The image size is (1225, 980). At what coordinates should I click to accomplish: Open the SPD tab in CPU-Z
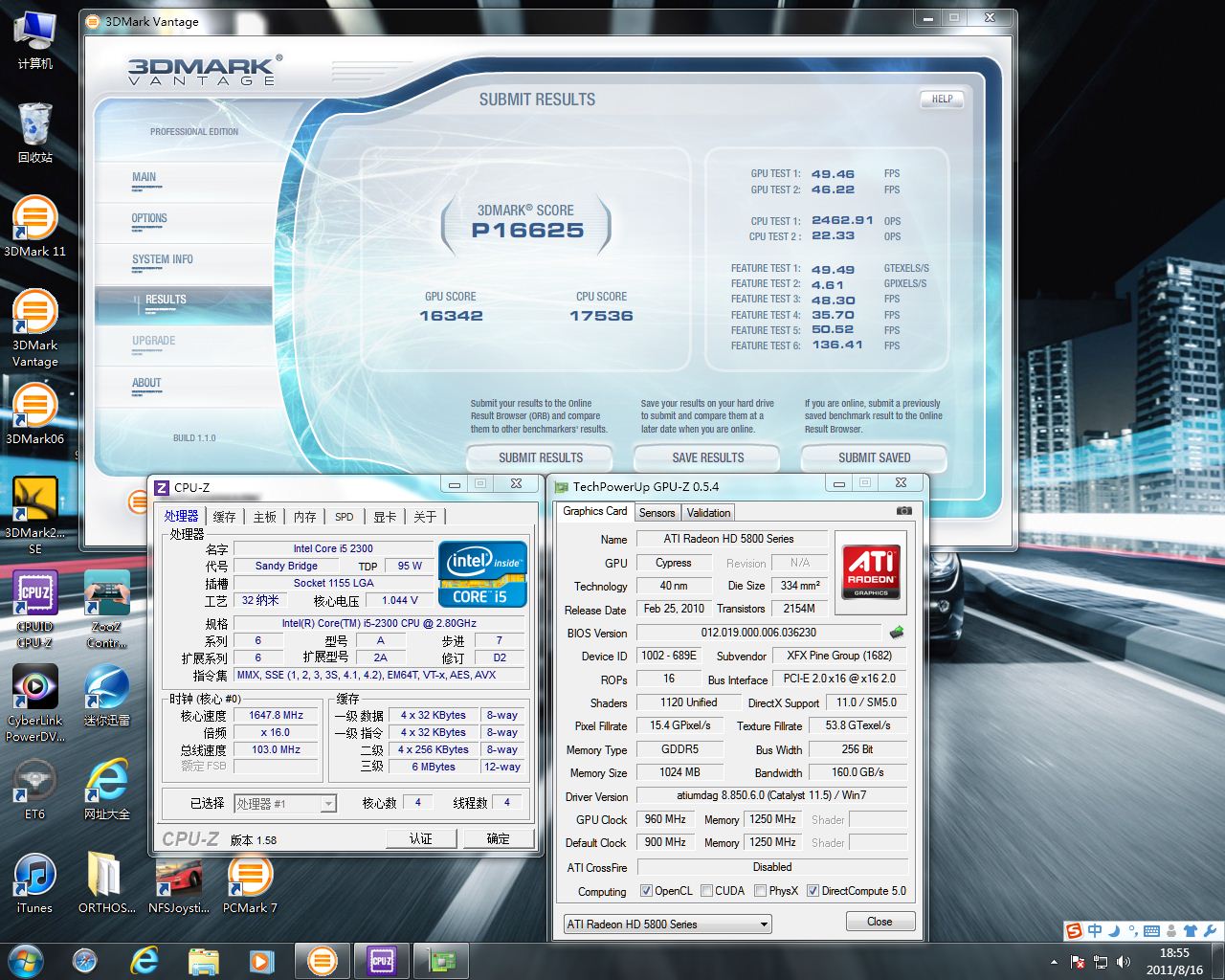coord(344,517)
